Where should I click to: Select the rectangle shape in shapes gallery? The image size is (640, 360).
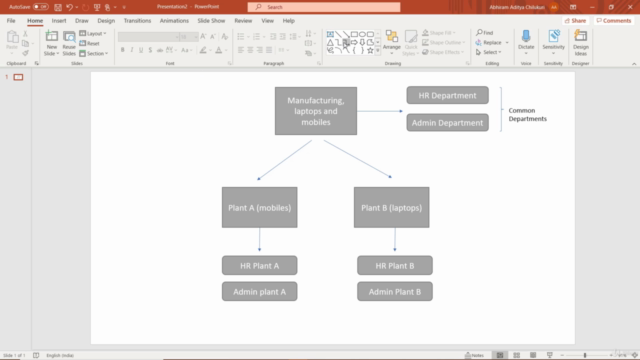[354, 34]
